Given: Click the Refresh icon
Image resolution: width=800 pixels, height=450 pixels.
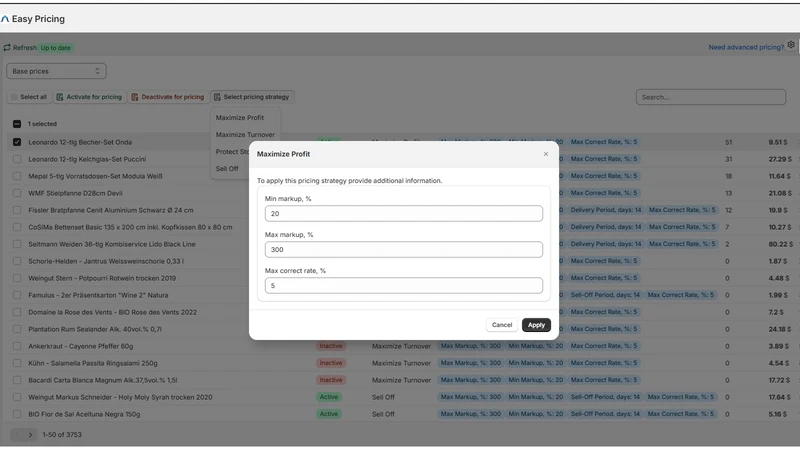Looking at the screenshot, I should pos(7,47).
